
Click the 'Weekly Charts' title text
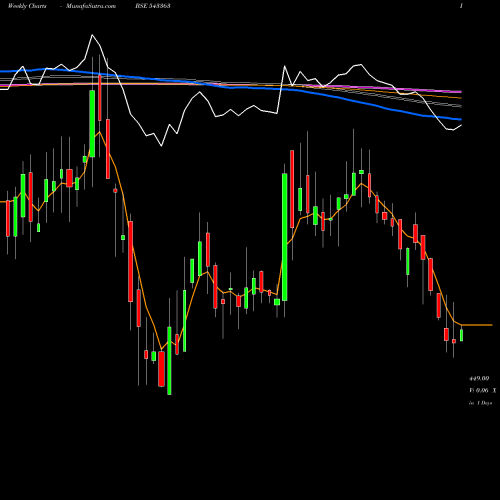(x=27, y=6)
